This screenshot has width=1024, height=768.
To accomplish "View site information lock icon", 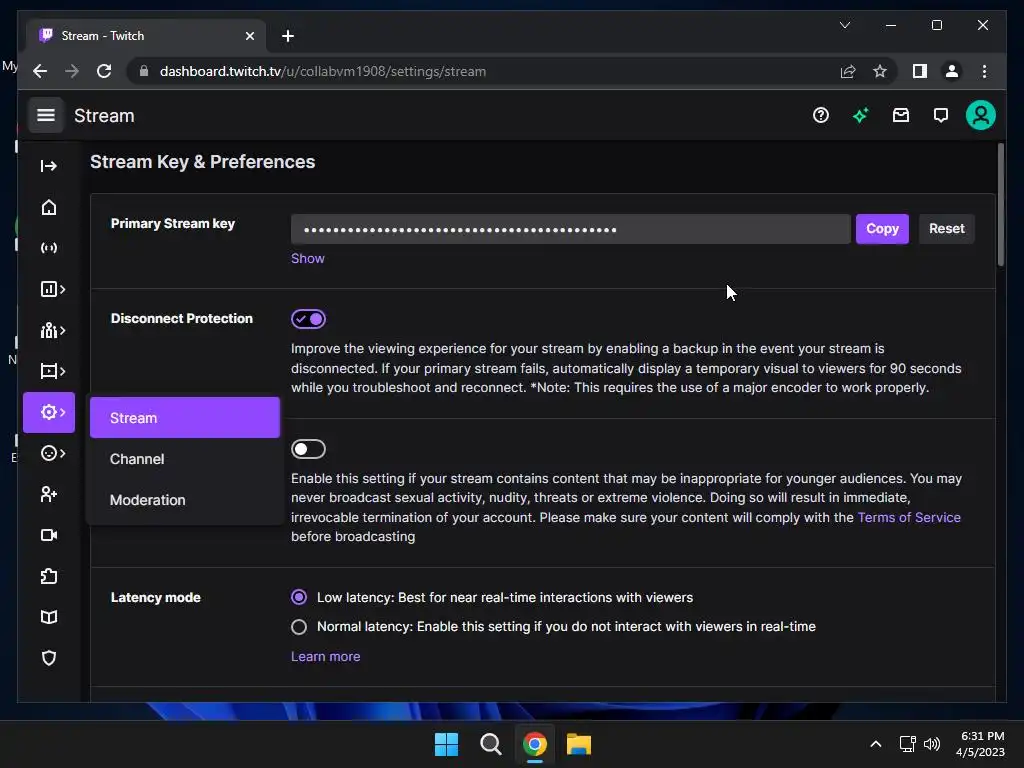I will point(144,71).
